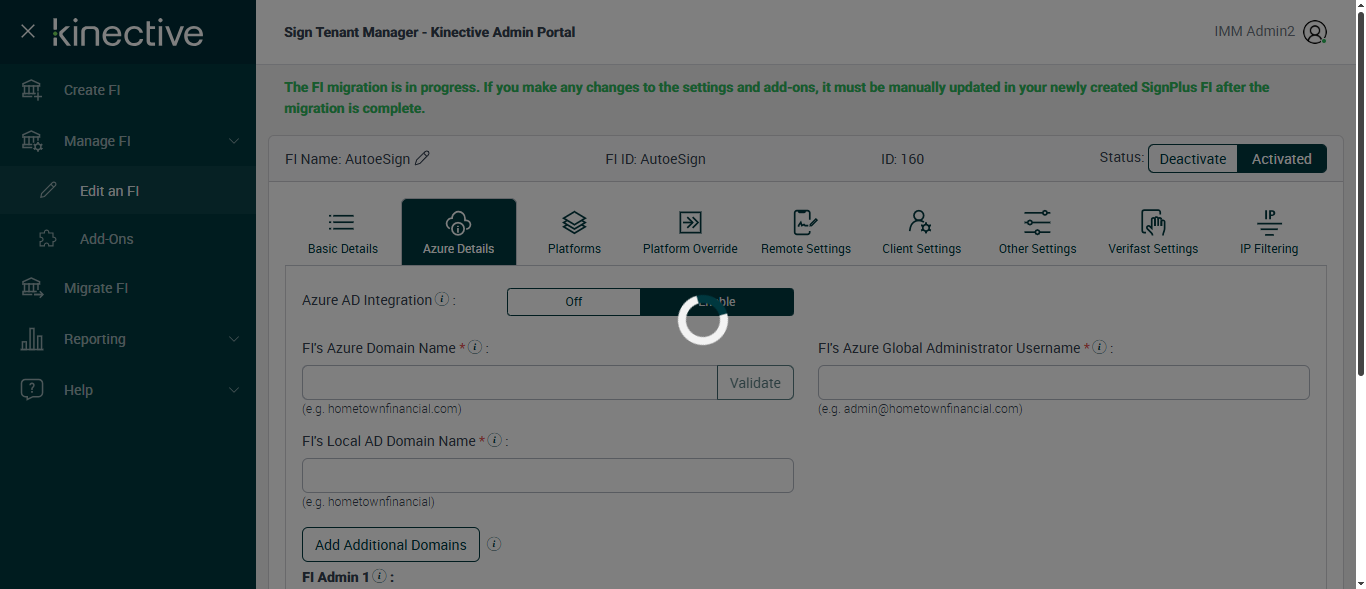
Task: Switch to the Client Settings tab
Action: [x=921, y=233]
